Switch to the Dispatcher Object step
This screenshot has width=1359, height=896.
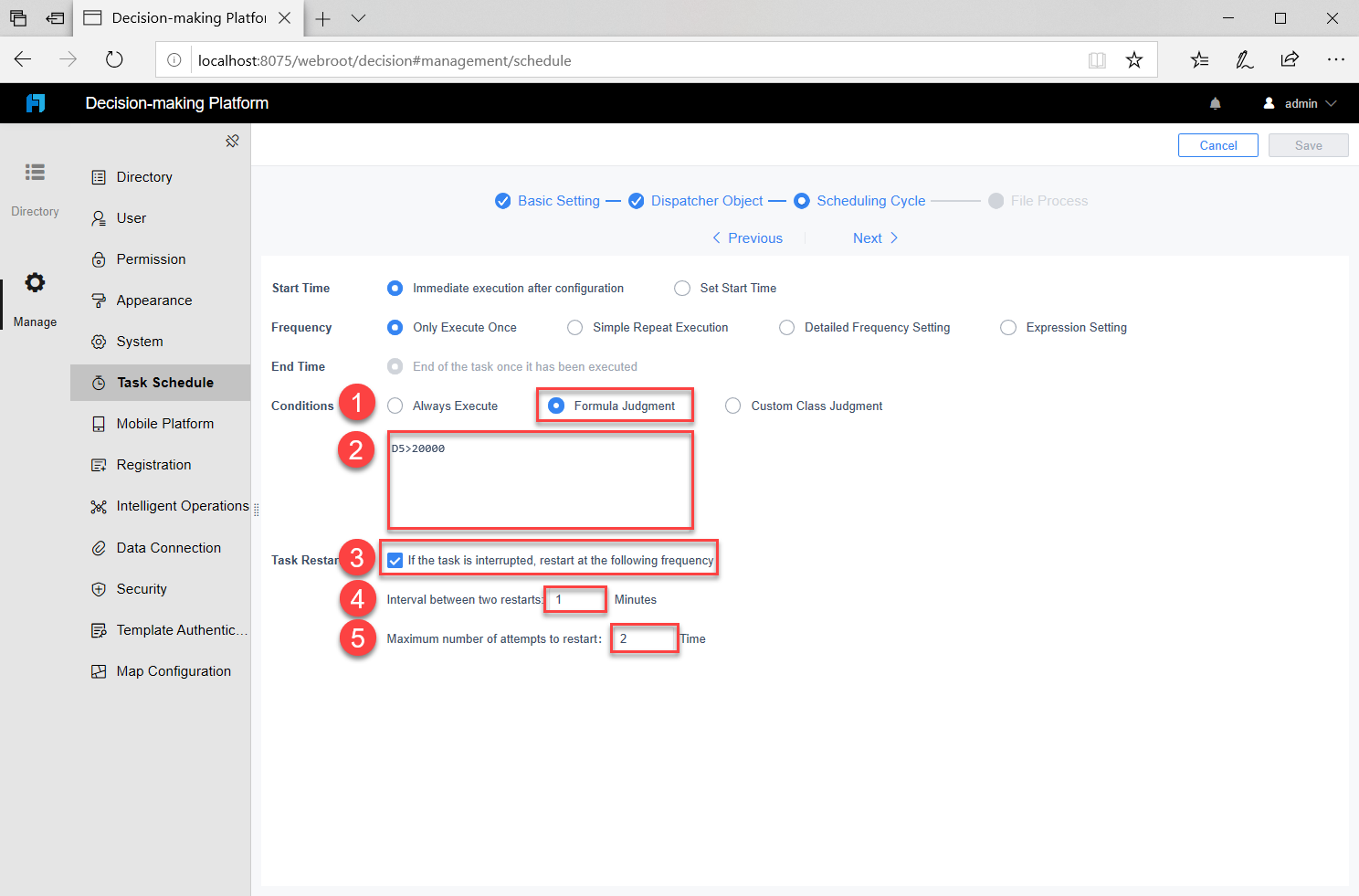[x=706, y=200]
